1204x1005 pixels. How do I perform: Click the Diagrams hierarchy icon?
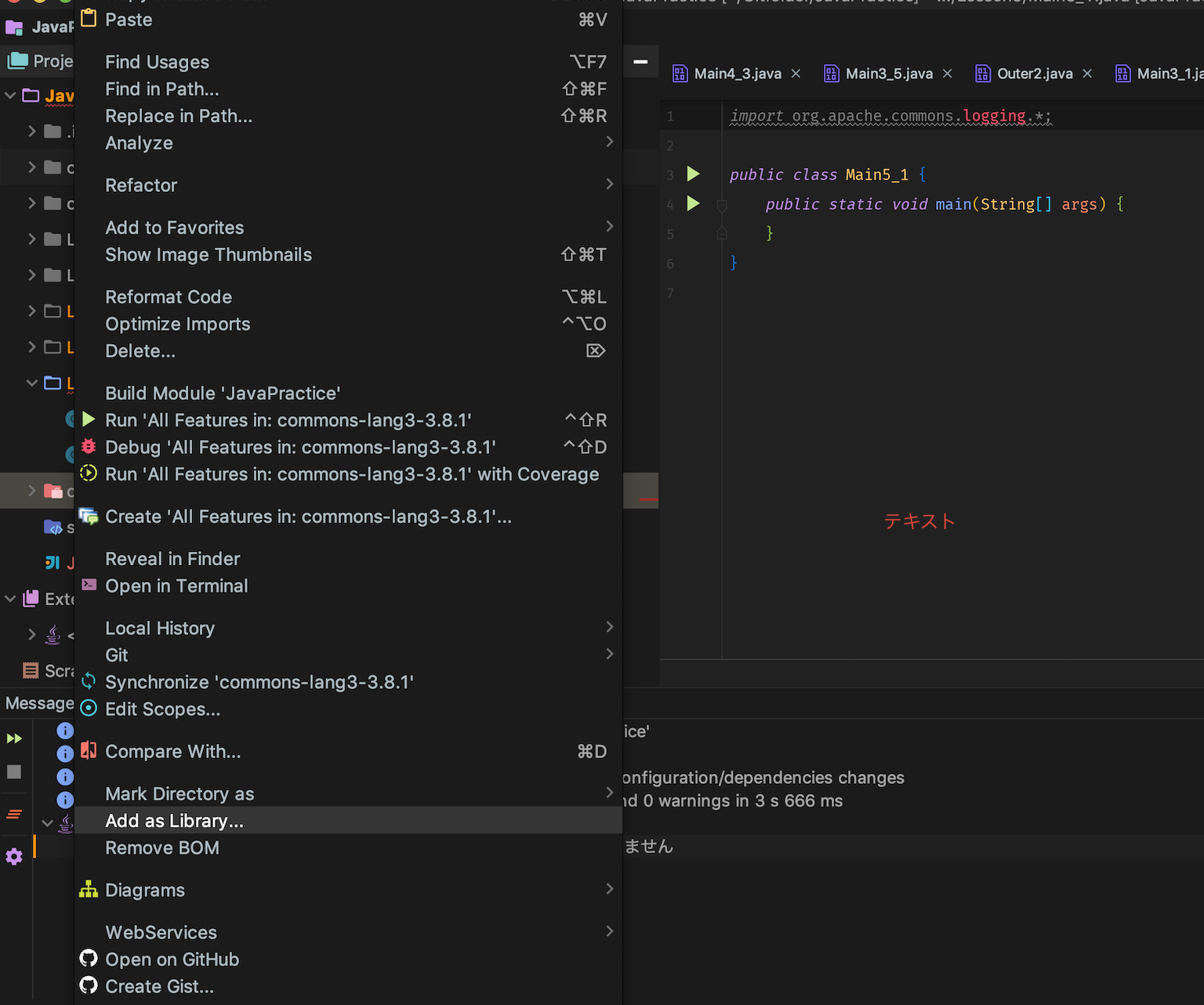coord(89,890)
